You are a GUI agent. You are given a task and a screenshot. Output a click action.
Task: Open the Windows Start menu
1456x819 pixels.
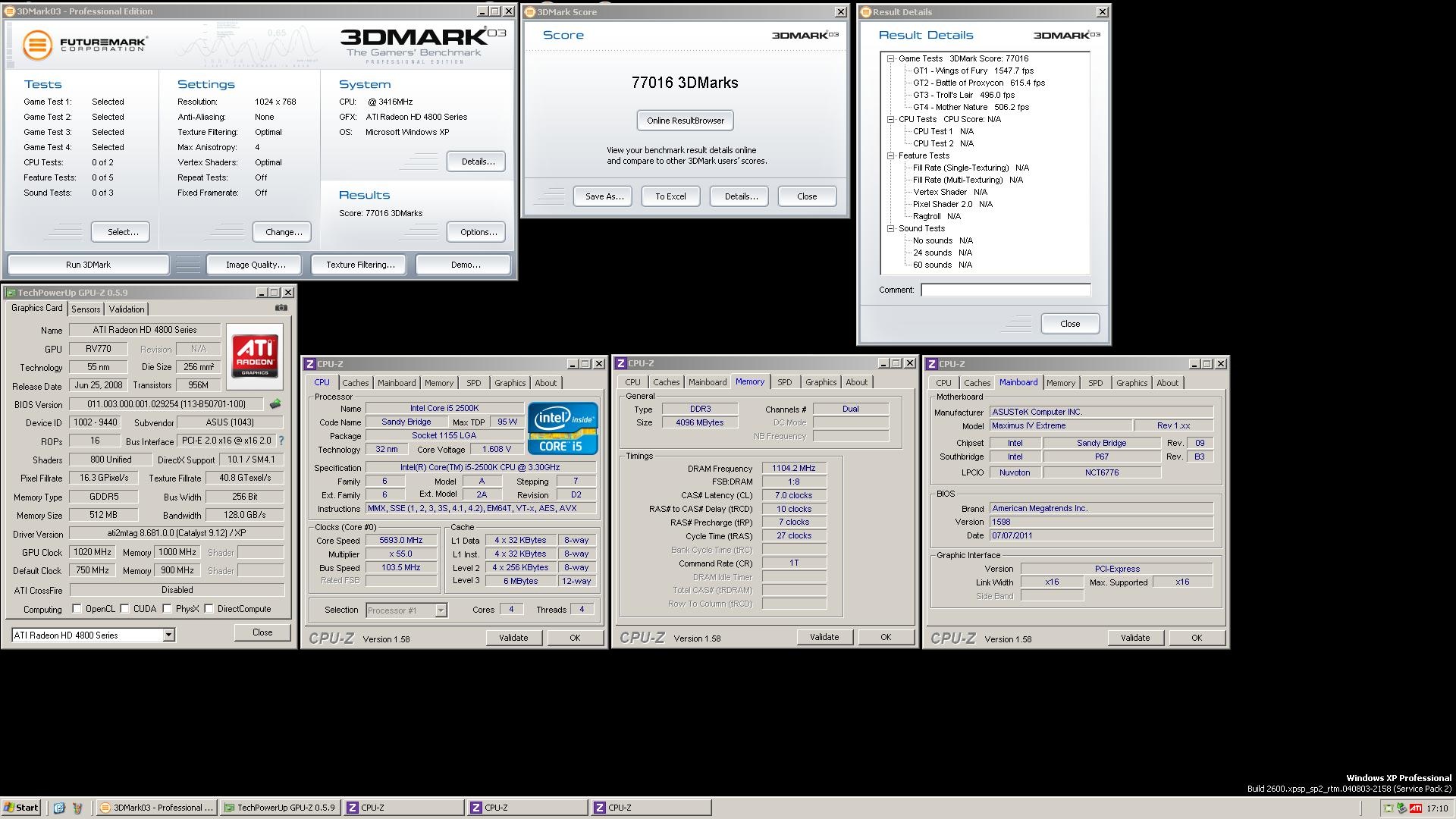20,808
